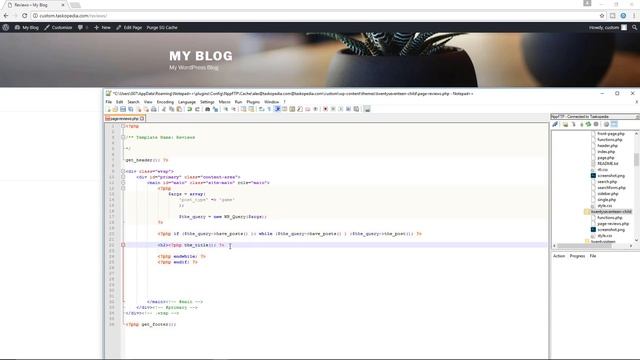The image size is (640, 360).
Task: Click the + New admin bar link
Action: click(x=102, y=27)
